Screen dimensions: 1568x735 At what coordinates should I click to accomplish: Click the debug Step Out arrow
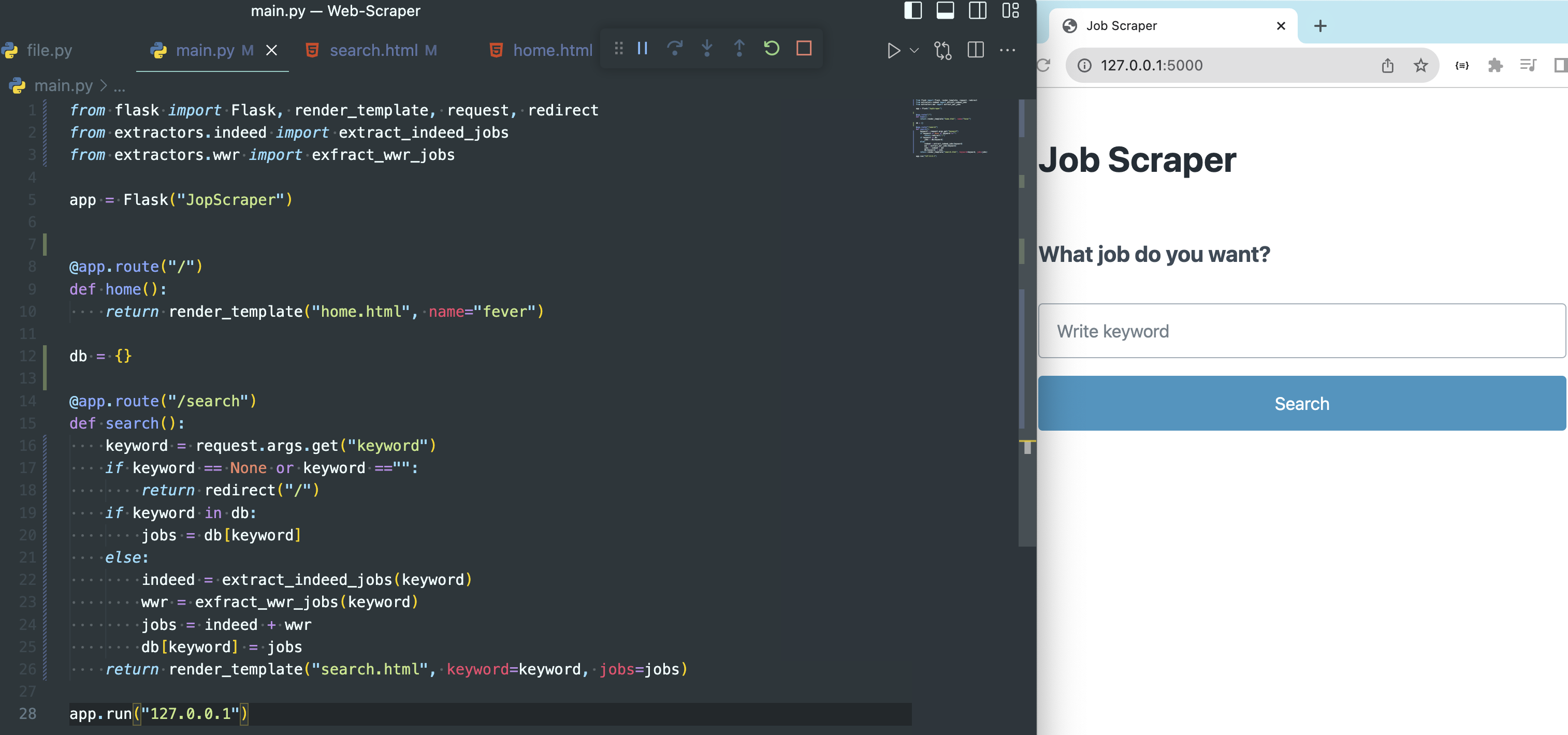739,49
